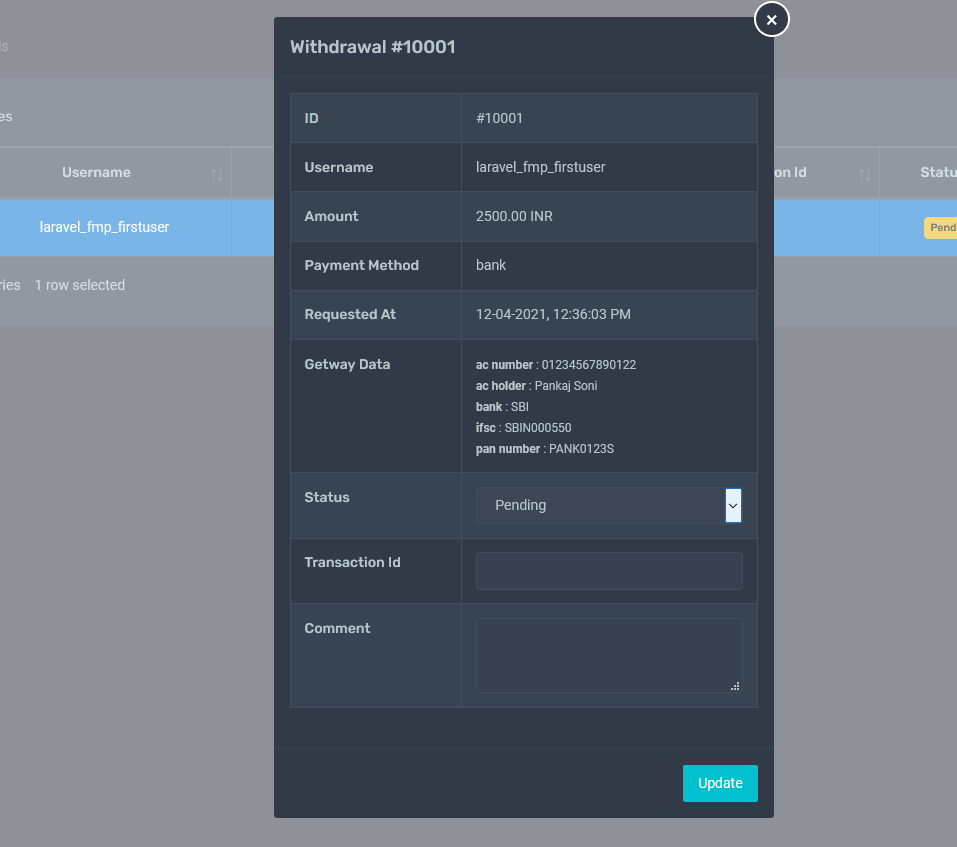
Task: Click the yellow Pending badge in table
Action: (x=941, y=228)
